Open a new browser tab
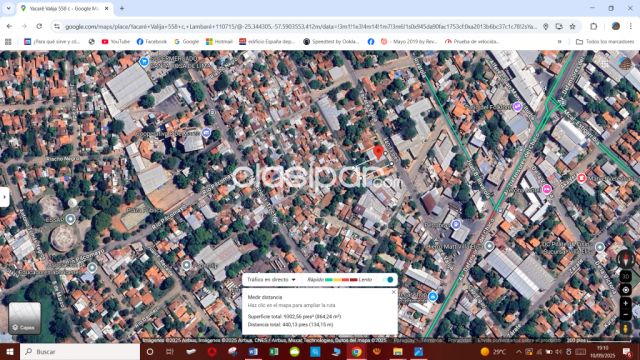640x360 pixels. [122, 8]
